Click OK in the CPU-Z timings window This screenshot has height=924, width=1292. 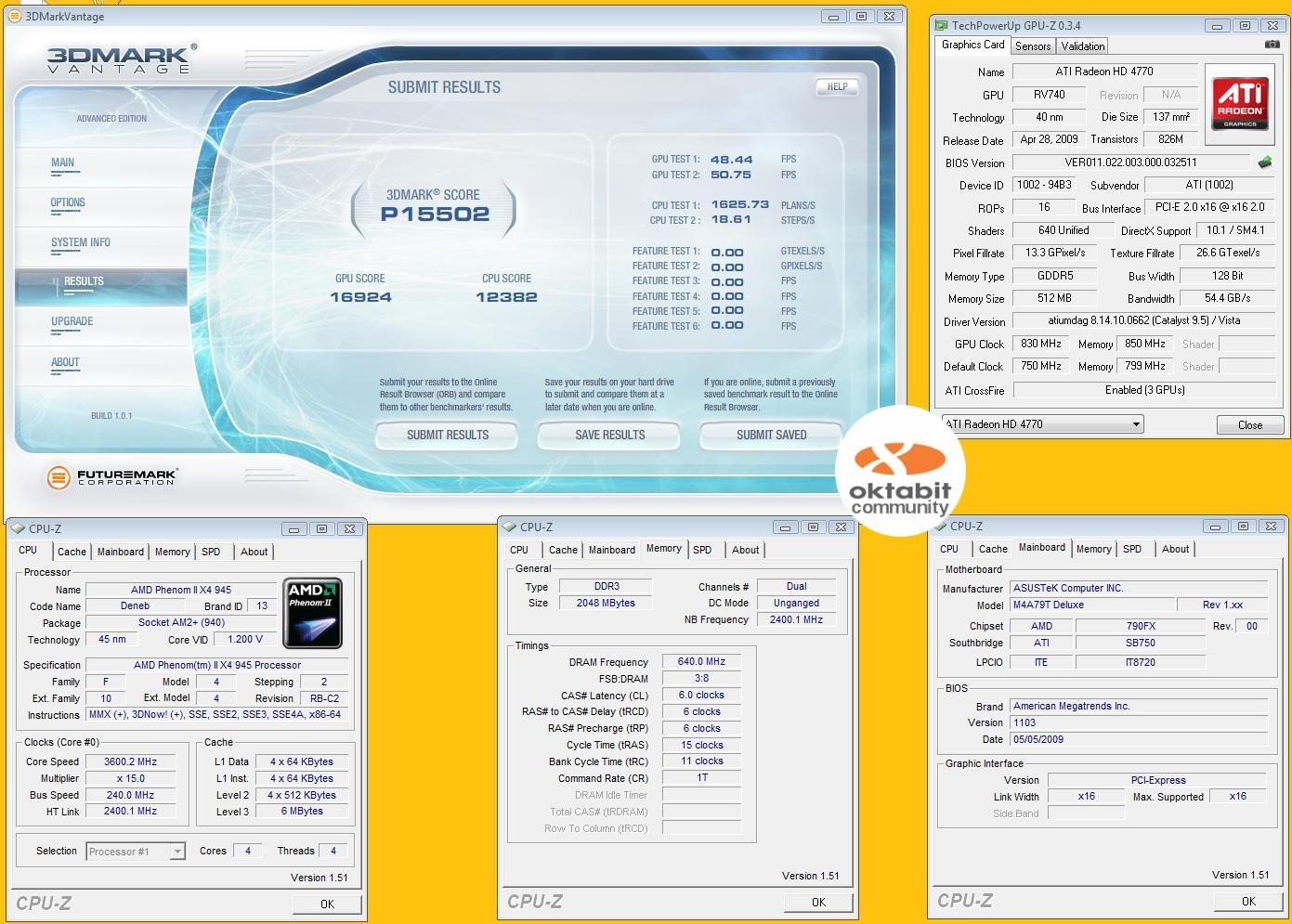click(x=818, y=902)
